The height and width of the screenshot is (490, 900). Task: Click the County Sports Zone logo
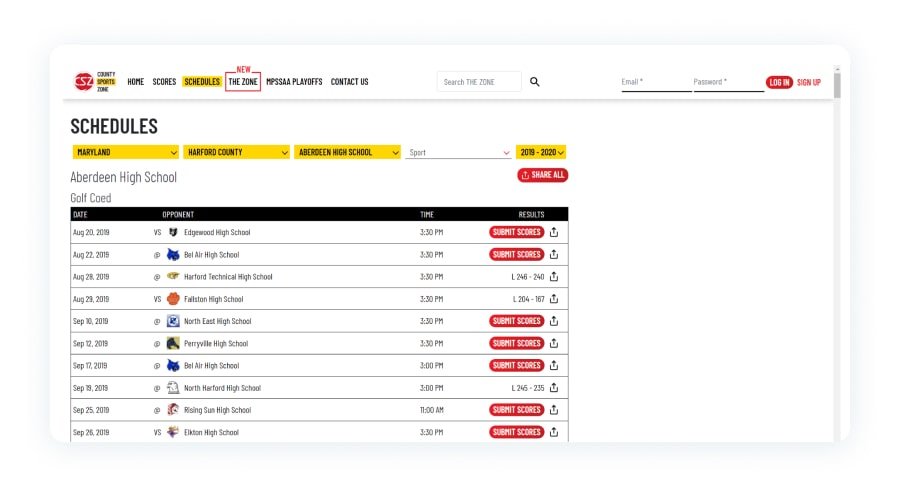tap(95, 82)
